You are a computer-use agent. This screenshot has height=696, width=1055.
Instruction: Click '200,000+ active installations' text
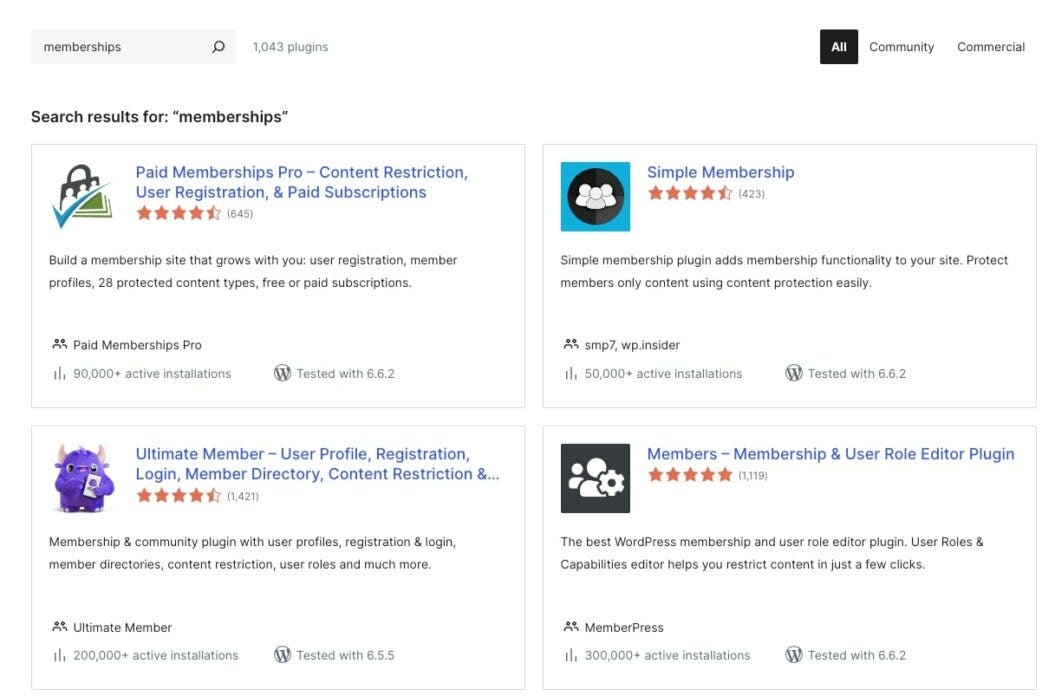pos(155,656)
